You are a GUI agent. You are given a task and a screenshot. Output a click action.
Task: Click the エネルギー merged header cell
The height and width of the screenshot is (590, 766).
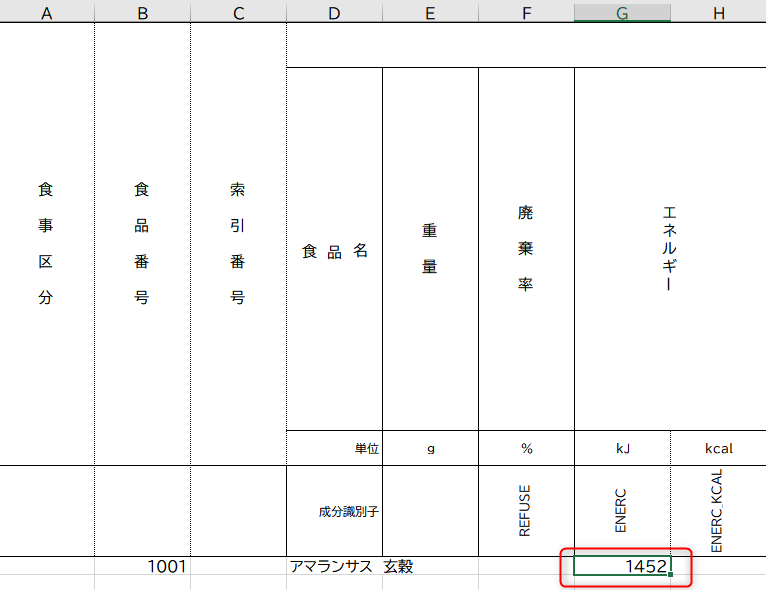pos(670,249)
